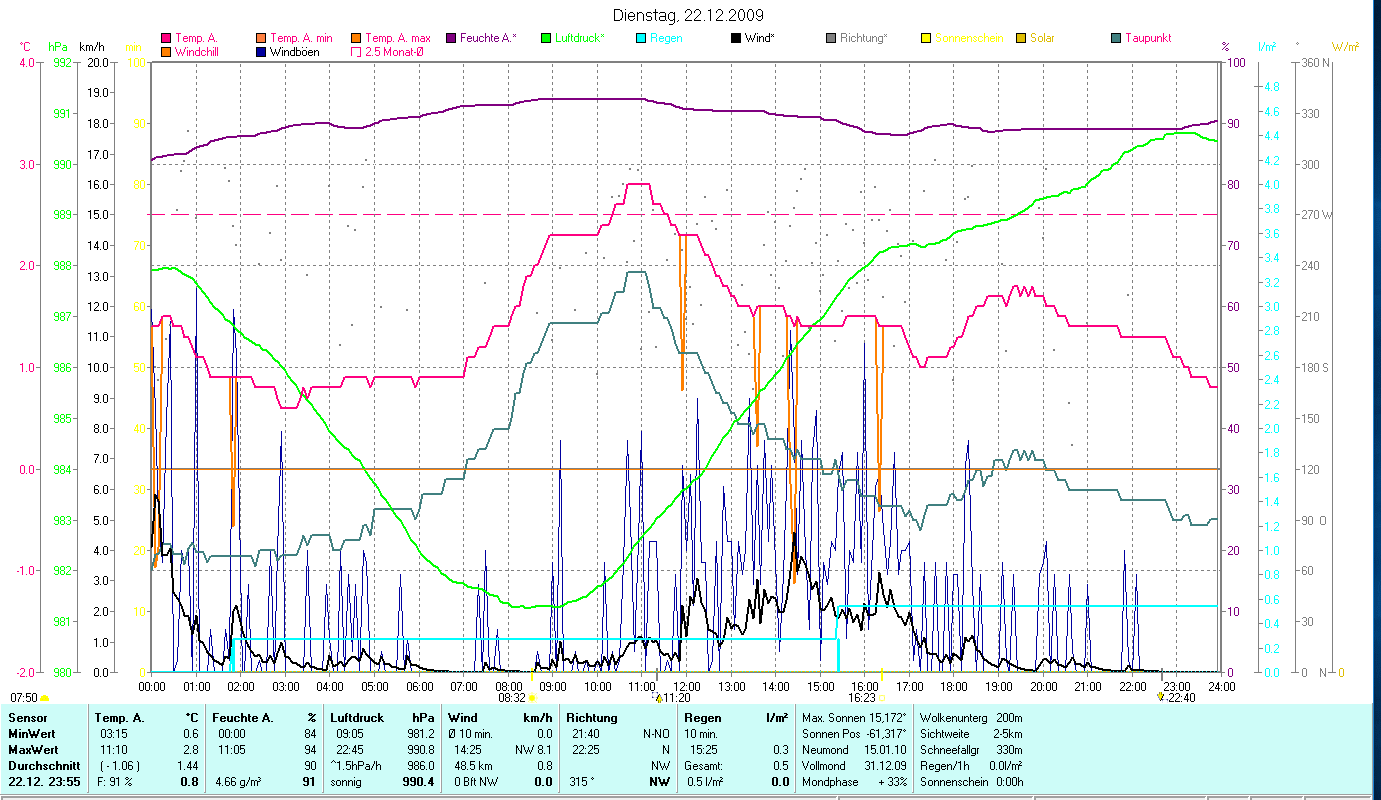This screenshot has width=1381, height=800.
Task: Click the Taupunkt legend label
Action: click(x=1148, y=38)
